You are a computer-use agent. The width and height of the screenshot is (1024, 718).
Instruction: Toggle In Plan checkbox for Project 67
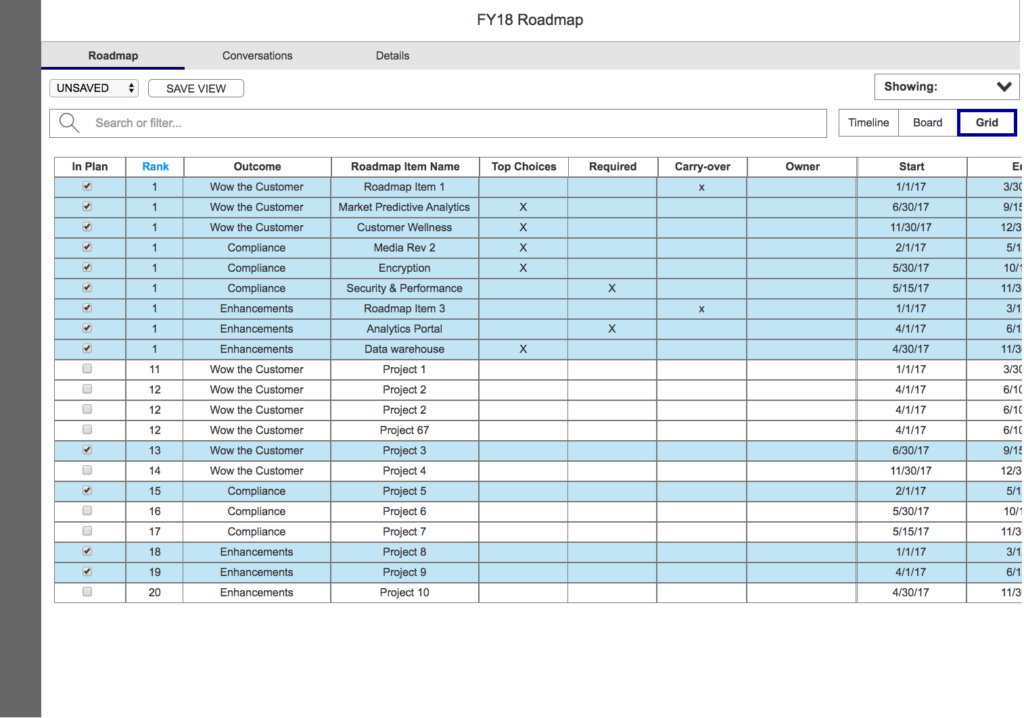point(87,430)
